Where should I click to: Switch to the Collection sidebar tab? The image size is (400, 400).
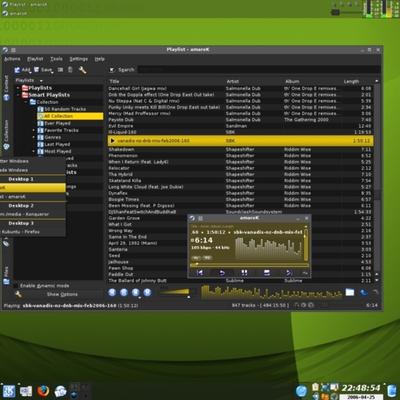coord(6,135)
